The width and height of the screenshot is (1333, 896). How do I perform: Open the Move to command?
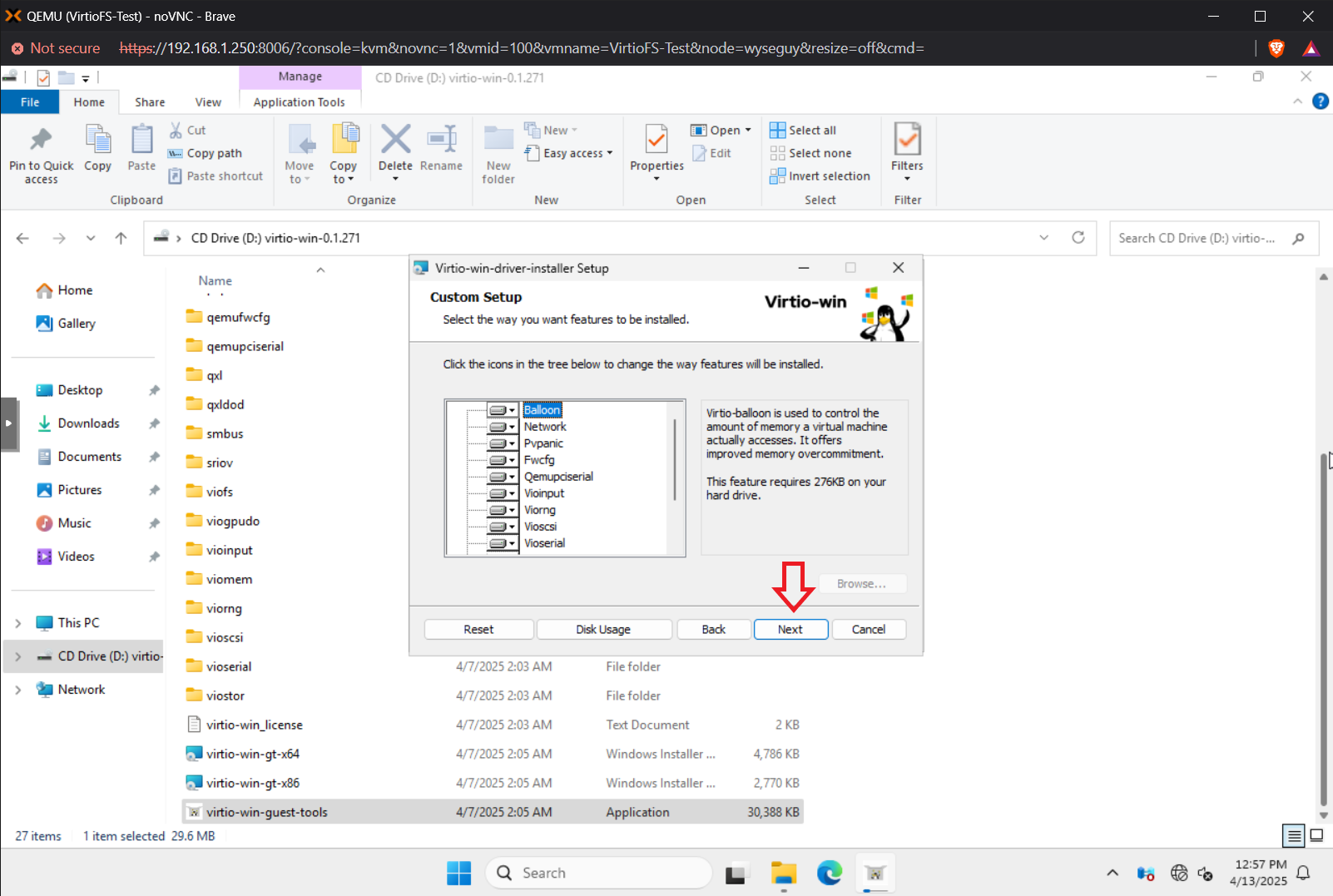pyautogui.click(x=300, y=154)
